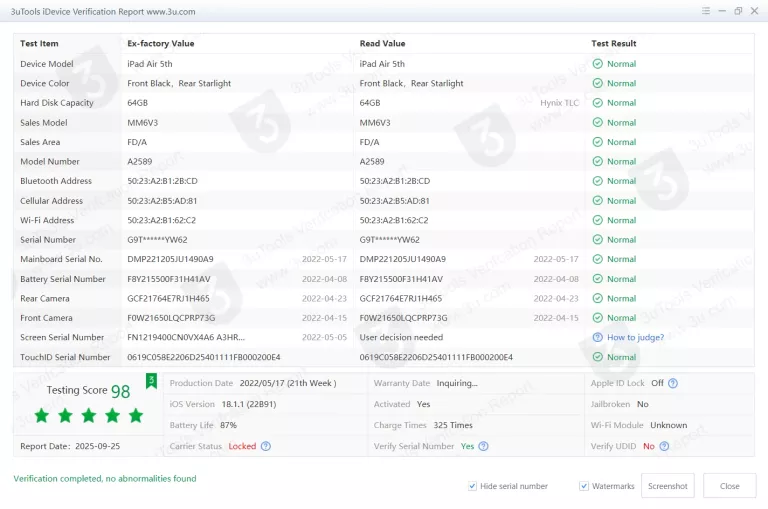Click the Test Item column header
Screen dimensions: 768x509
(x=39, y=43)
